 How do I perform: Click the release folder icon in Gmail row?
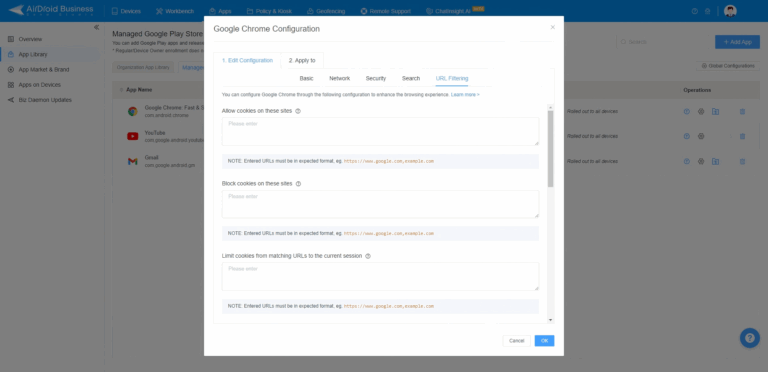coord(716,161)
